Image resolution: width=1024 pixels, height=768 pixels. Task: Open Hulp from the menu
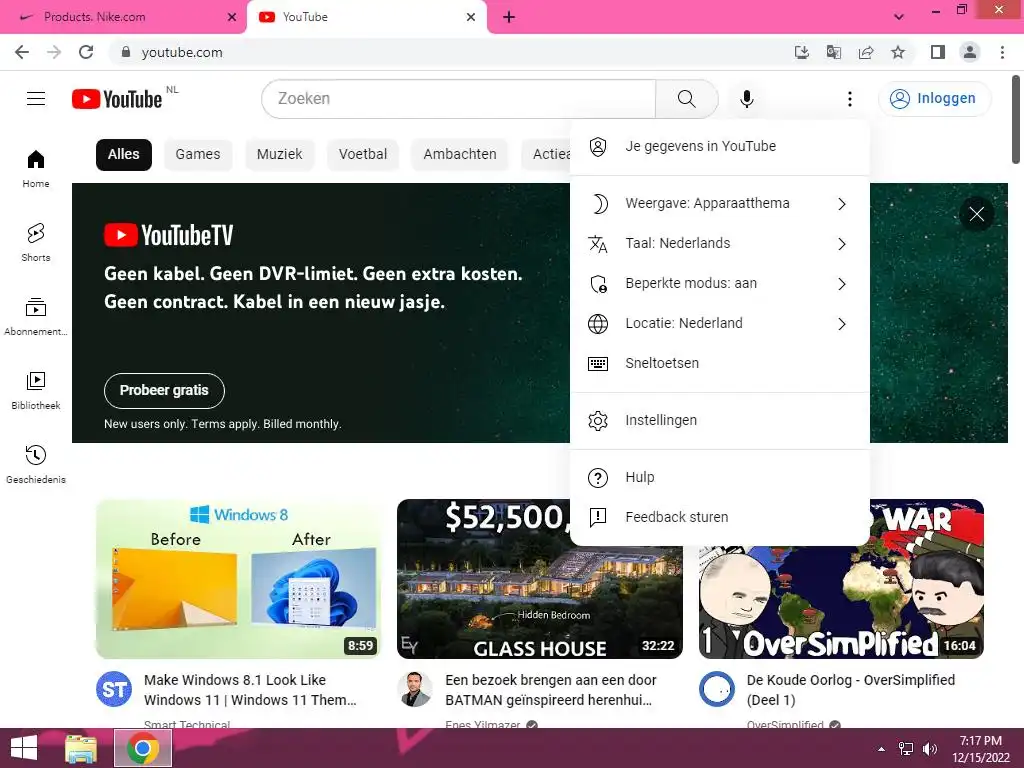tap(720, 477)
